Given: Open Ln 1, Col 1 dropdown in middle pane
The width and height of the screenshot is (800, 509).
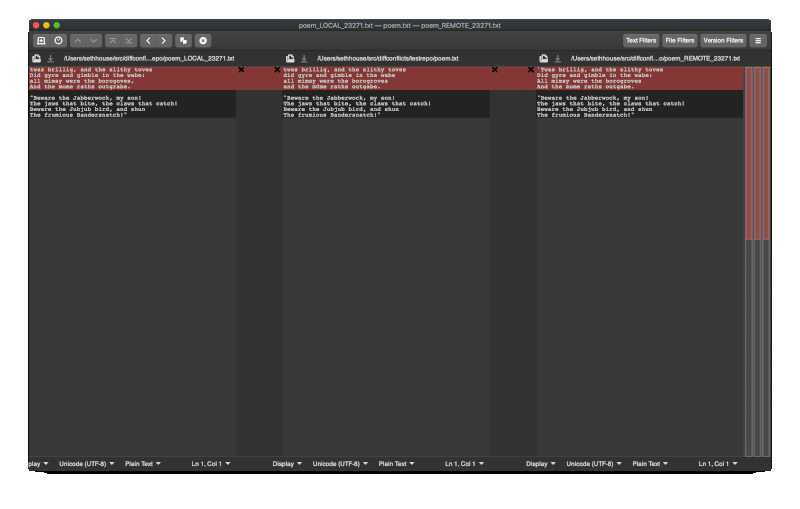Looking at the screenshot, I should pyautogui.click(x=464, y=464).
